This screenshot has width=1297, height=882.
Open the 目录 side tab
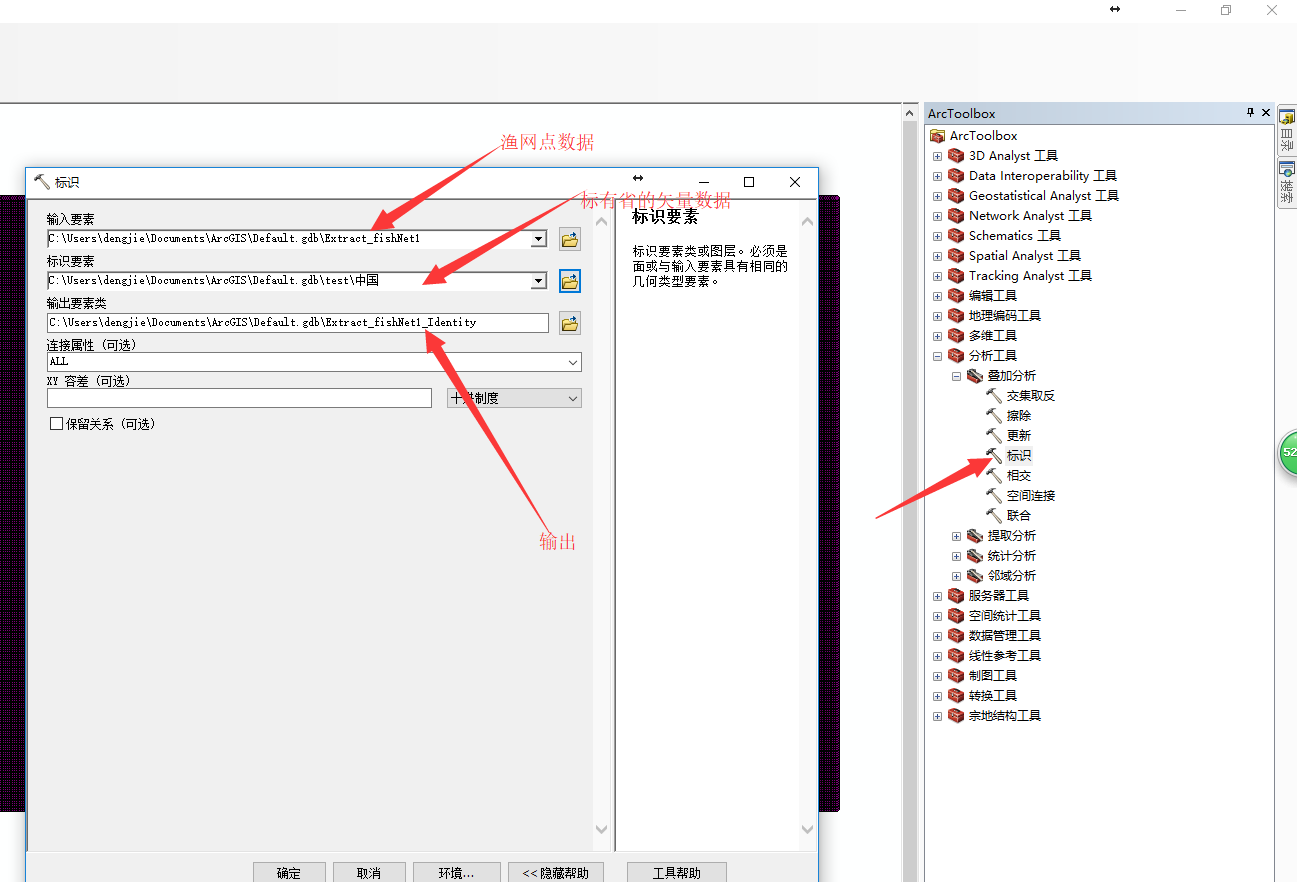[1287, 131]
